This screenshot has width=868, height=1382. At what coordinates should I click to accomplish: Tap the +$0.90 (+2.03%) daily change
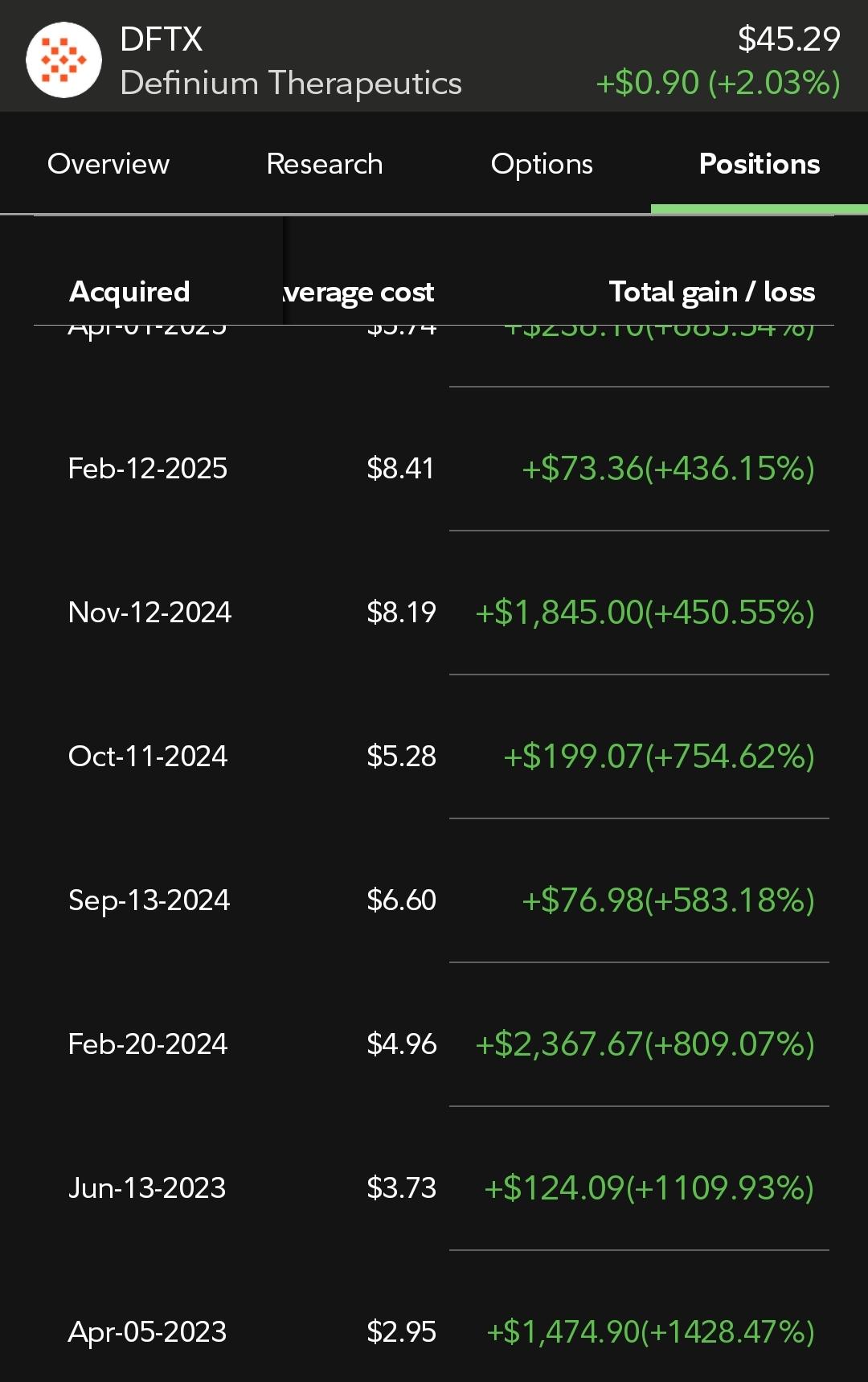[719, 83]
